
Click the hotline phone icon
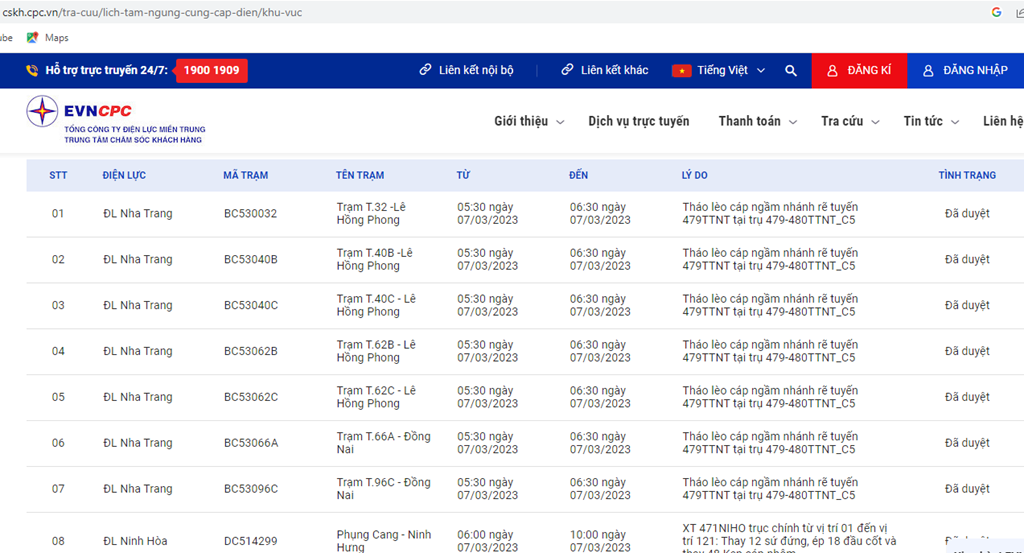32,71
